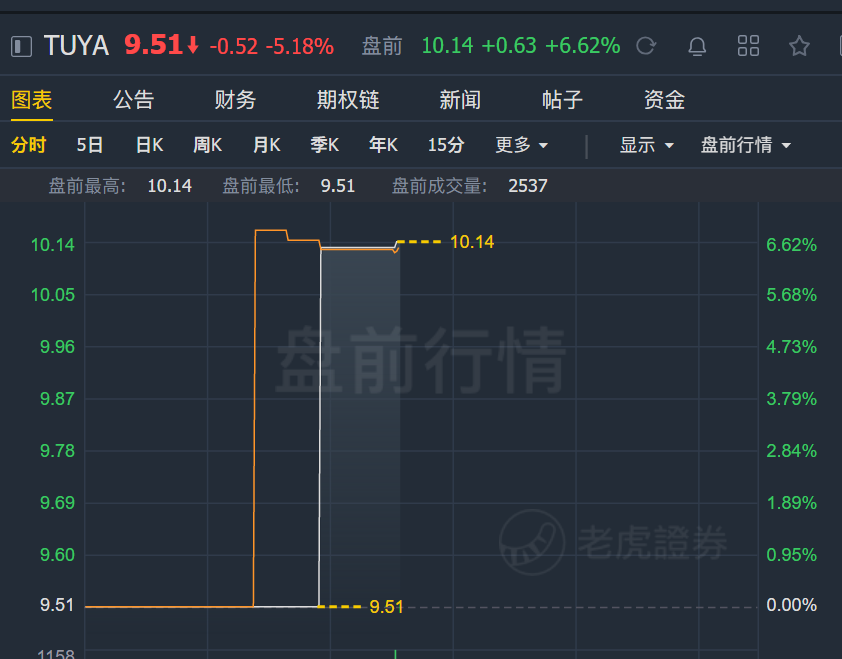Click the 盘前最低 value 9.51

coord(338,186)
